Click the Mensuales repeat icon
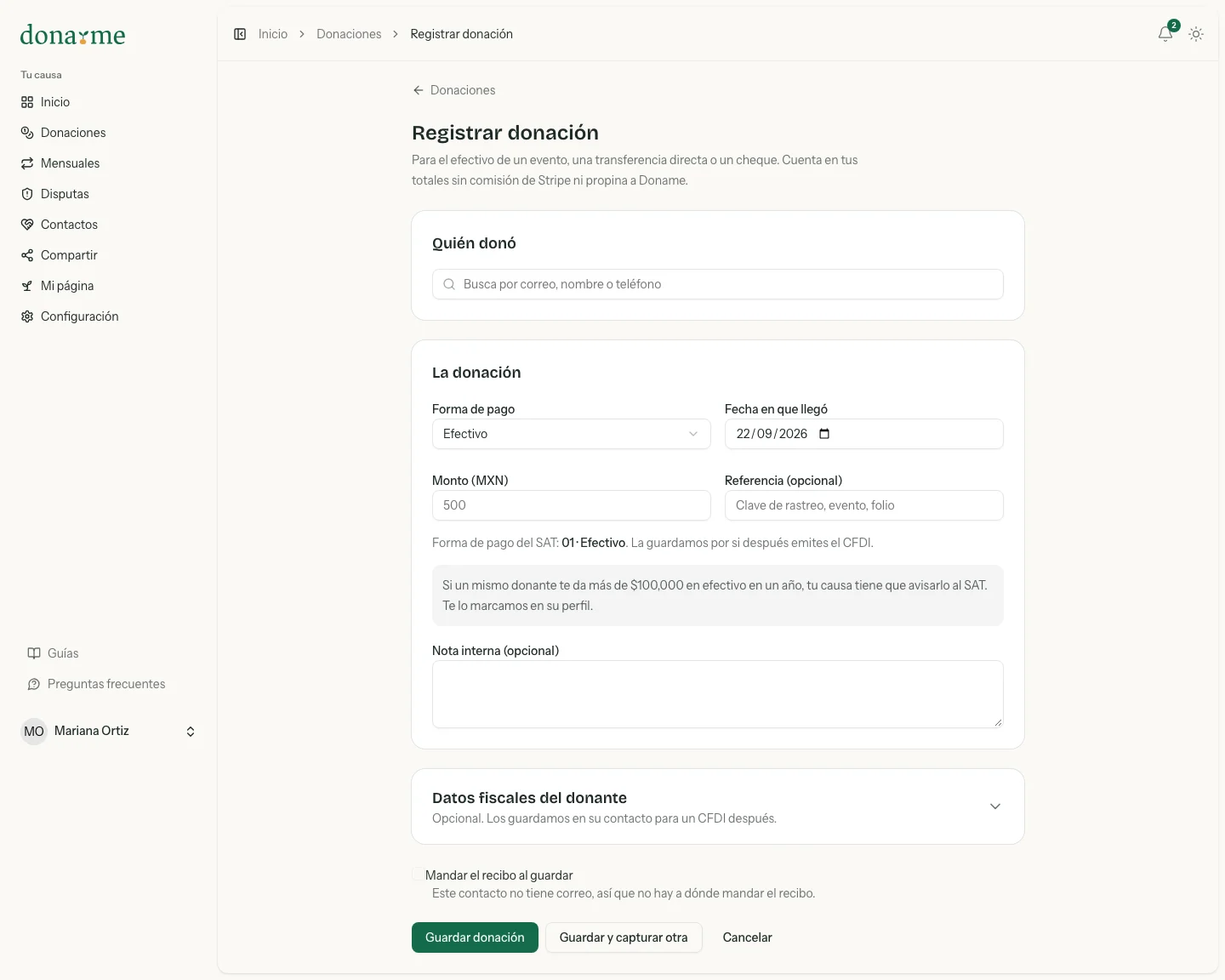This screenshot has width=1225, height=980. tap(27, 163)
